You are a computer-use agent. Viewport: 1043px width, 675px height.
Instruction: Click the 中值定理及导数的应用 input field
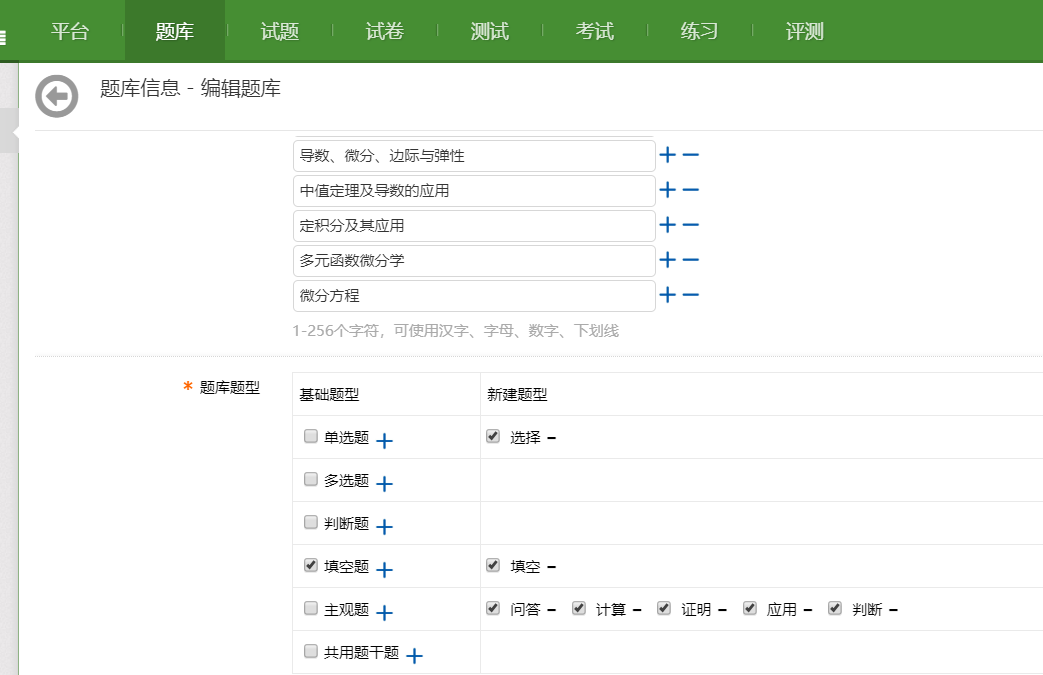(x=474, y=191)
